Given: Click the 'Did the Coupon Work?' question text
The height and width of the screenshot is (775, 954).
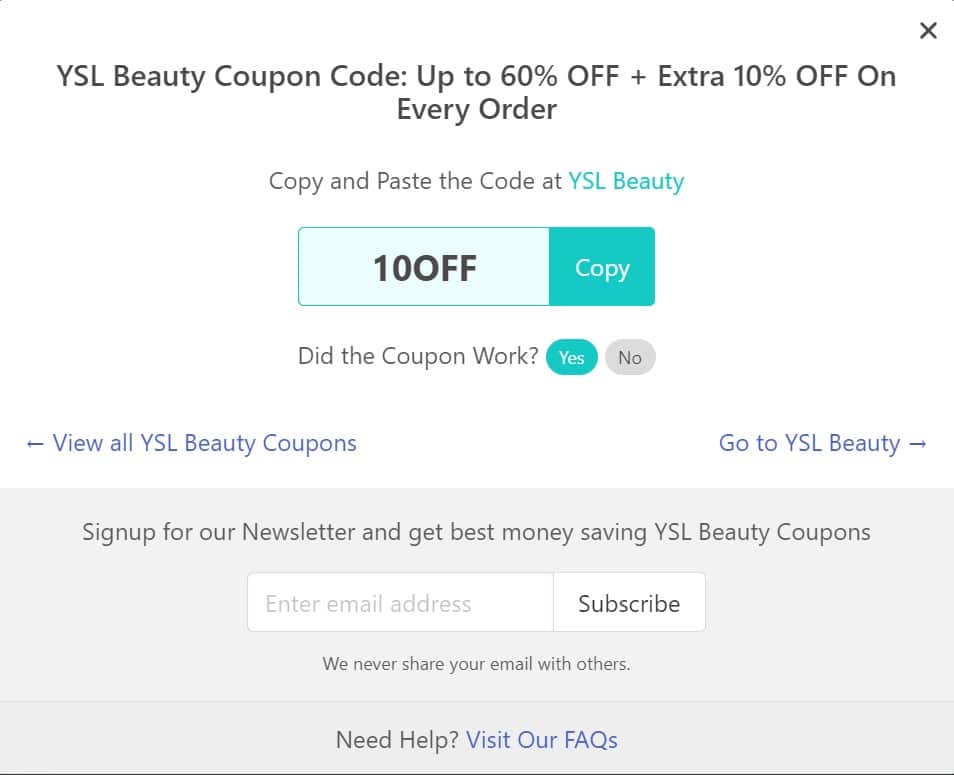Looking at the screenshot, I should 418,356.
